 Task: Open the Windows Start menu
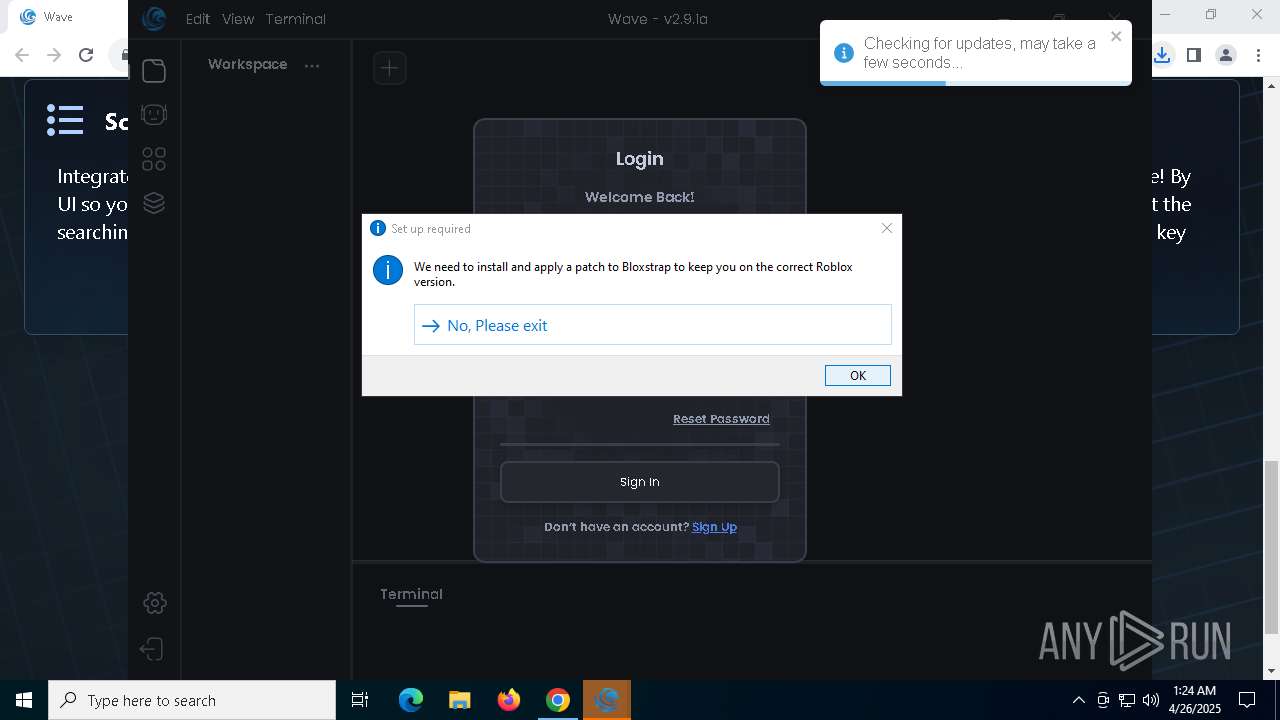[x=24, y=700]
